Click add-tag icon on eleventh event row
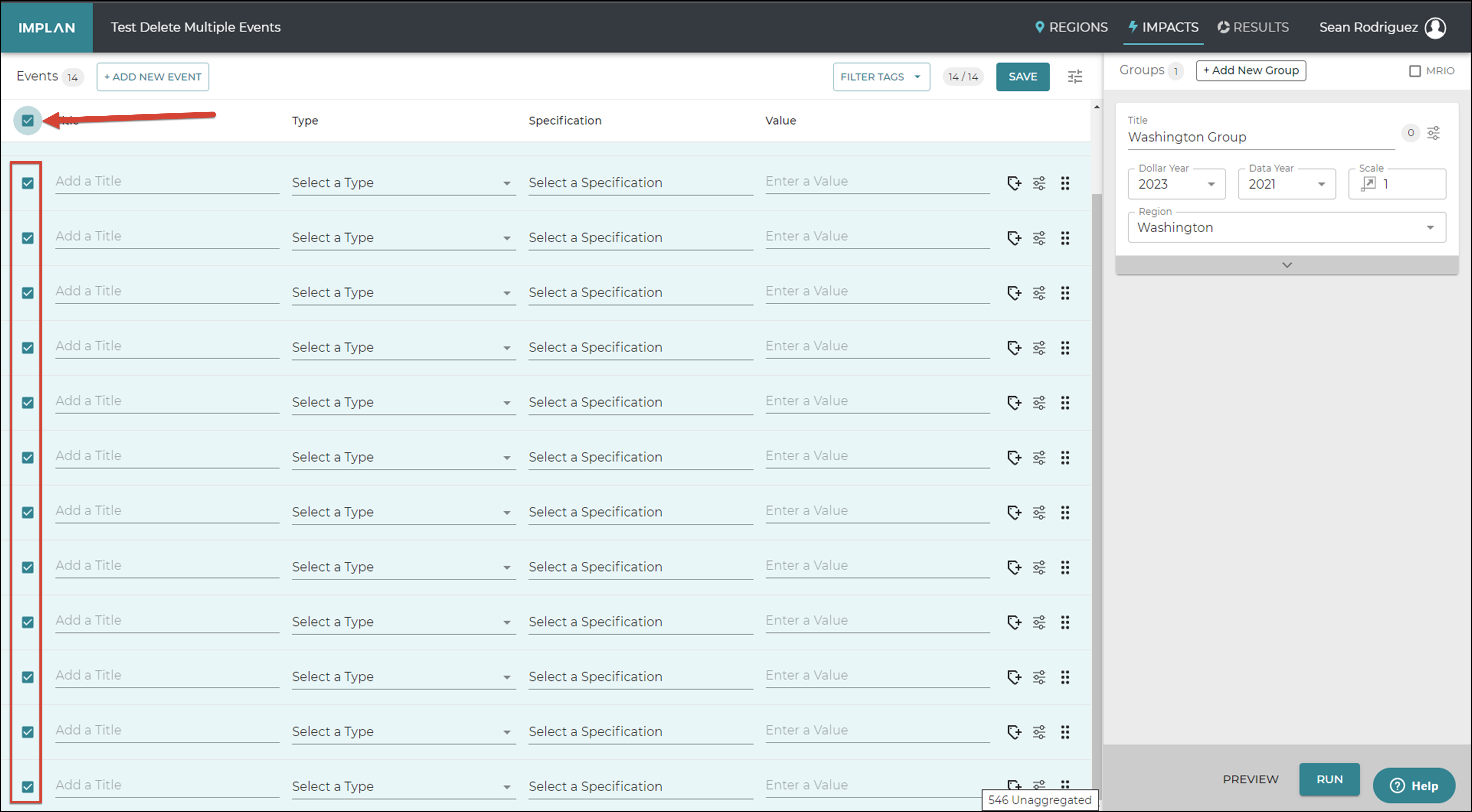The height and width of the screenshot is (812, 1472). (1014, 731)
